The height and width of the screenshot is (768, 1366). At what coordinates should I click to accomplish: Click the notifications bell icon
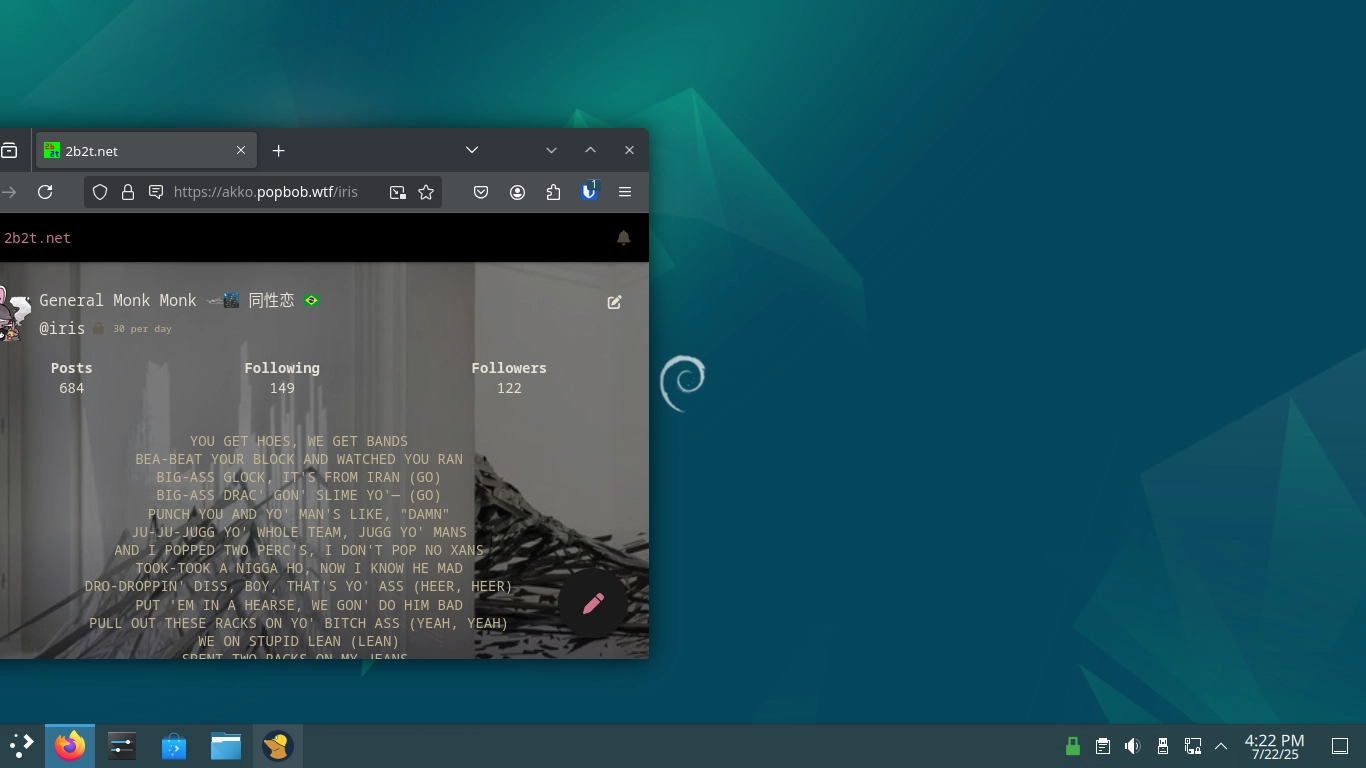pos(623,238)
